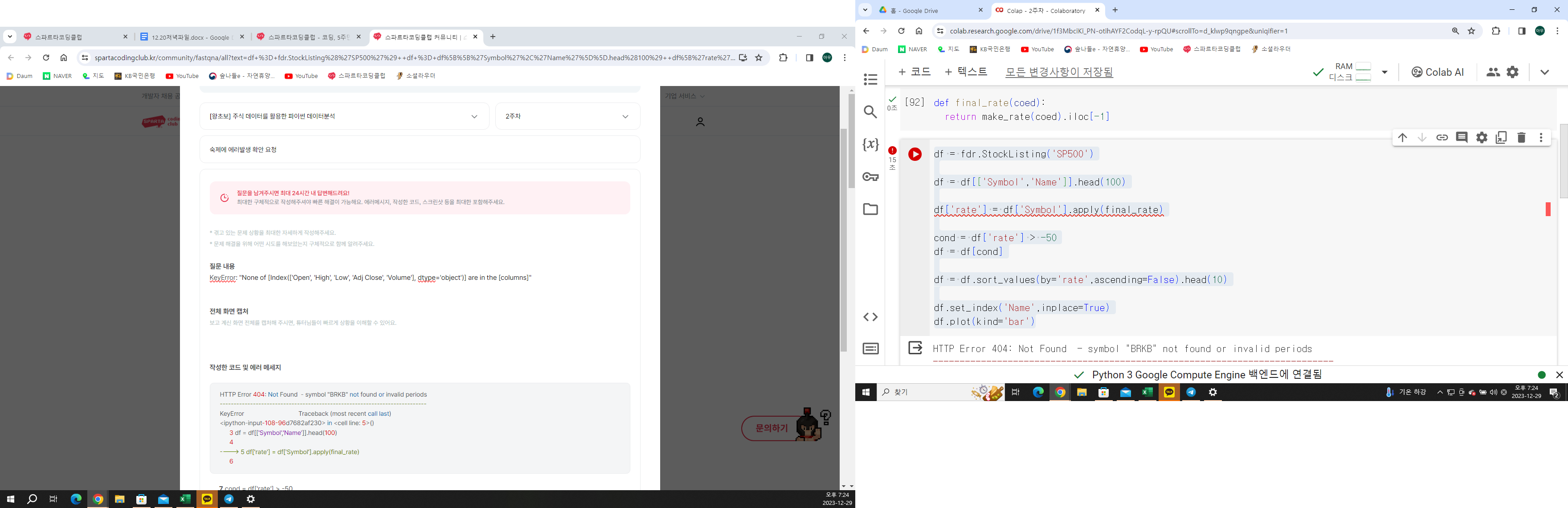The height and width of the screenshot is (508, 1568).
Task: Delete the selected Colab cell
Action: tap(1521, 138)
